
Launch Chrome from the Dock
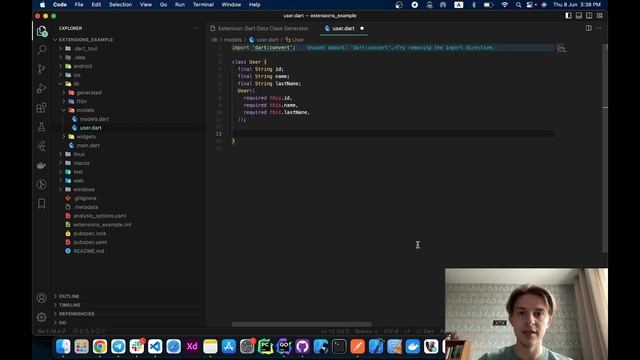(100, 347)
